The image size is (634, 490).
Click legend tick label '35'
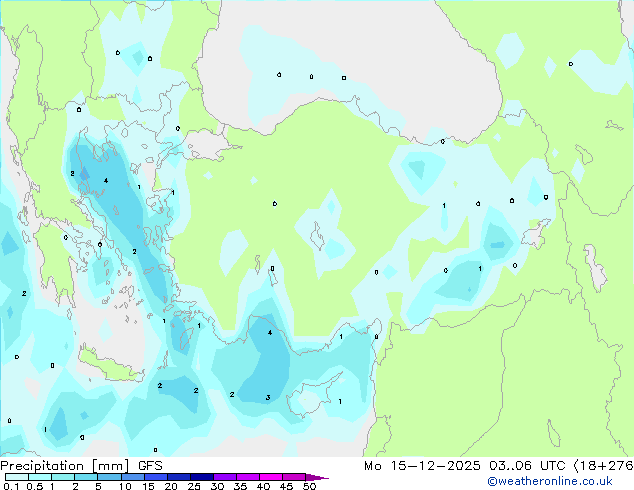coord(241,486)
